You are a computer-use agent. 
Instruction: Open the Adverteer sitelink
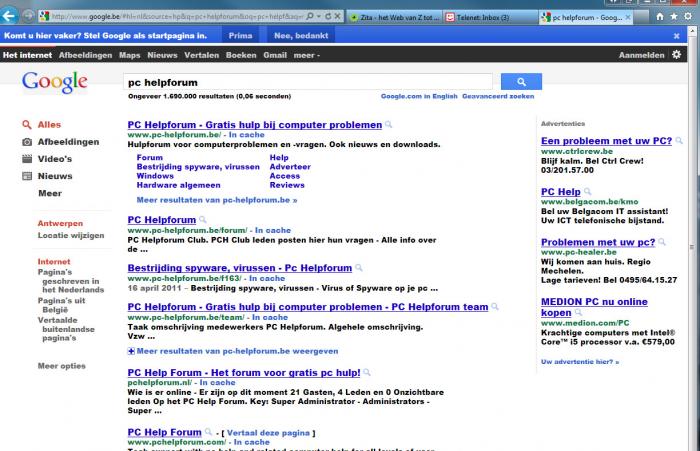click(290, 167)
